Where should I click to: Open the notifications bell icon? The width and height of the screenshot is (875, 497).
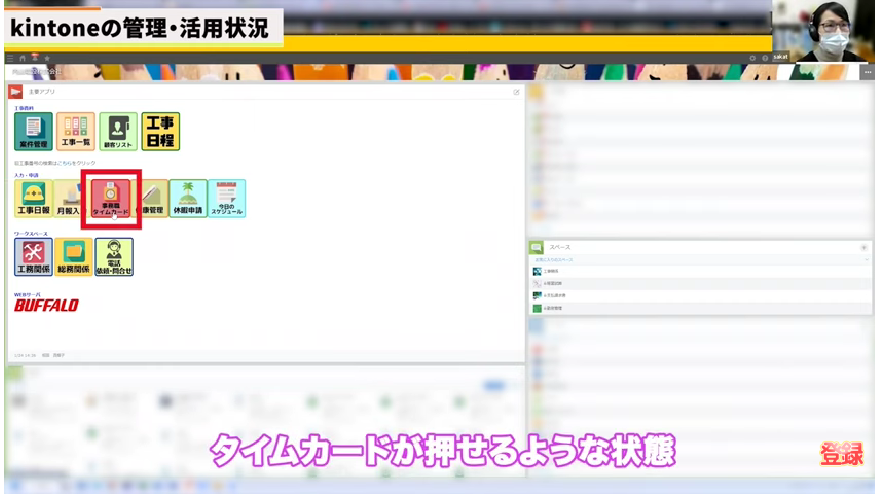pyautogui.click(x=35, y=57)
